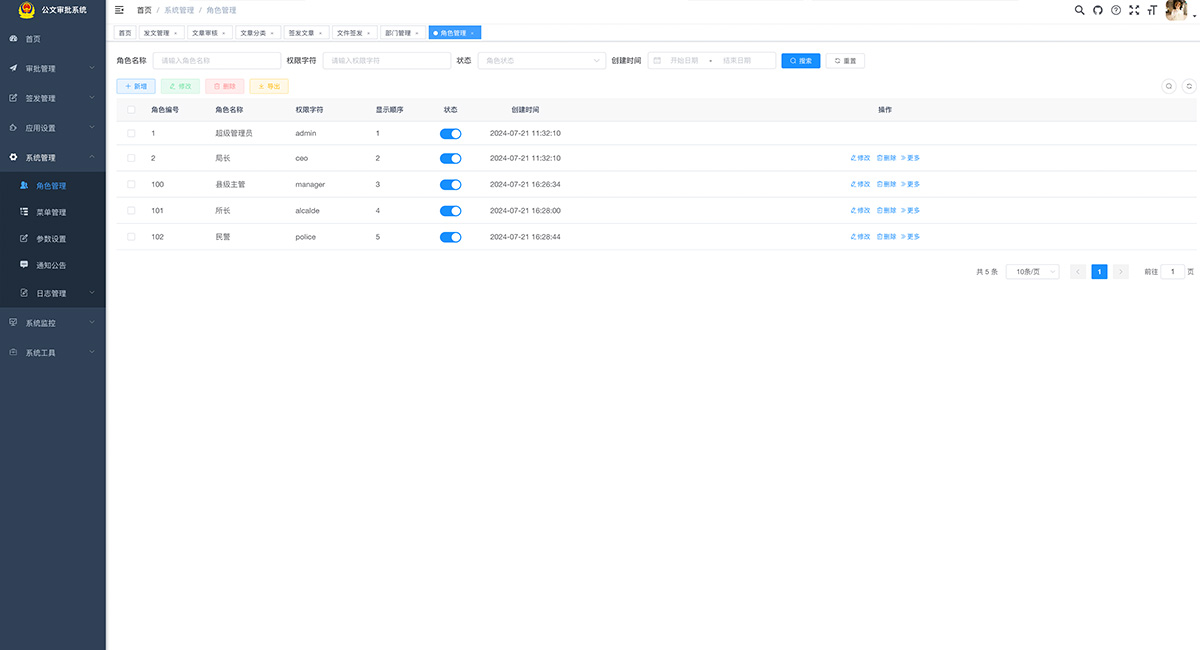Click the font size icon
The width and height of the screenshot is (1200, 650).
(1152, 10)
